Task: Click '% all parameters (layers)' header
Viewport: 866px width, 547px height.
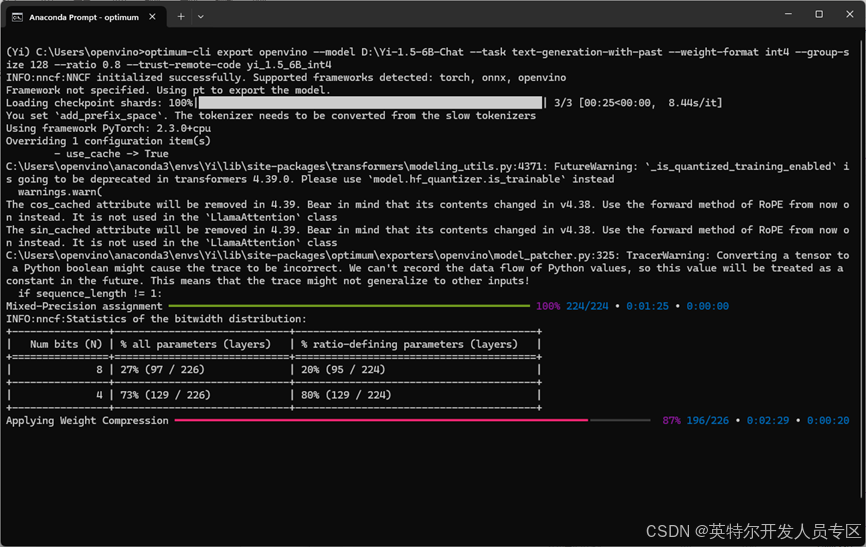Action: (196, 344)
